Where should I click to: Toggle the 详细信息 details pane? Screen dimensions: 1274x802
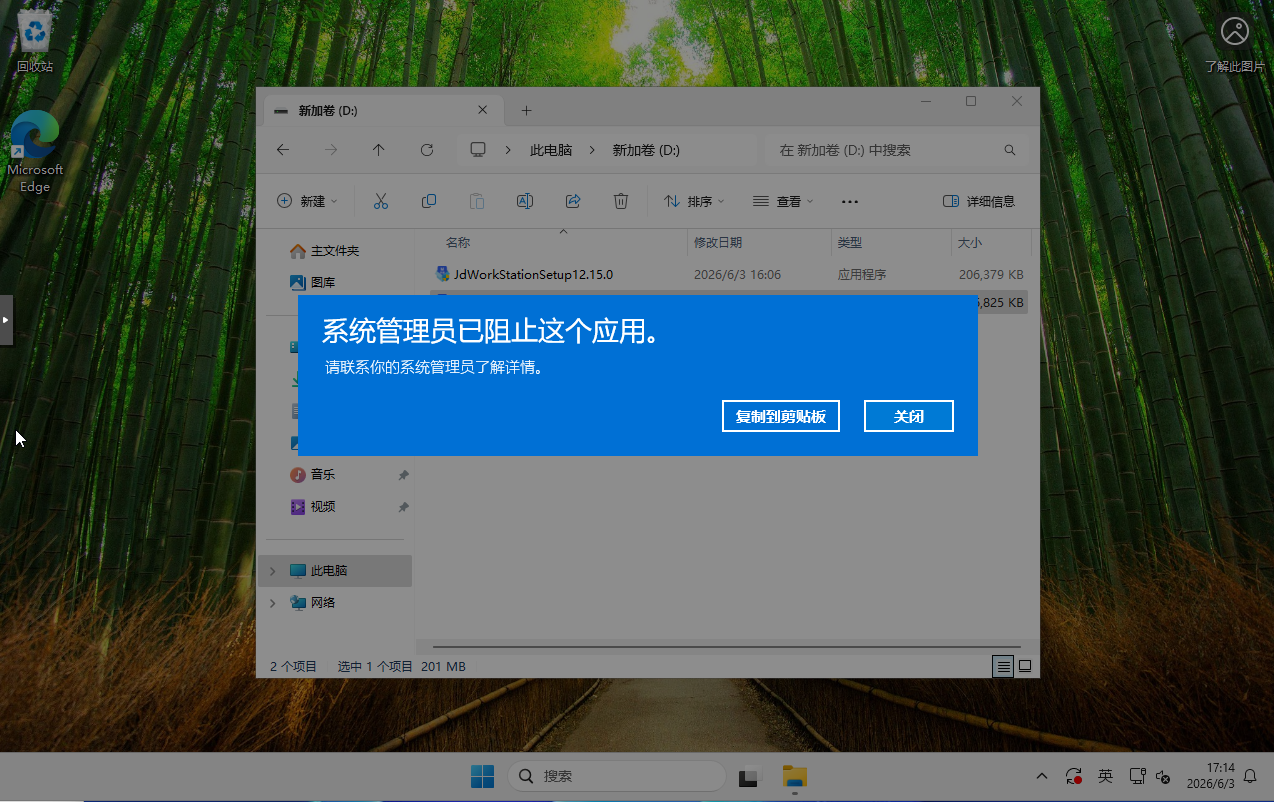[979, 201]
